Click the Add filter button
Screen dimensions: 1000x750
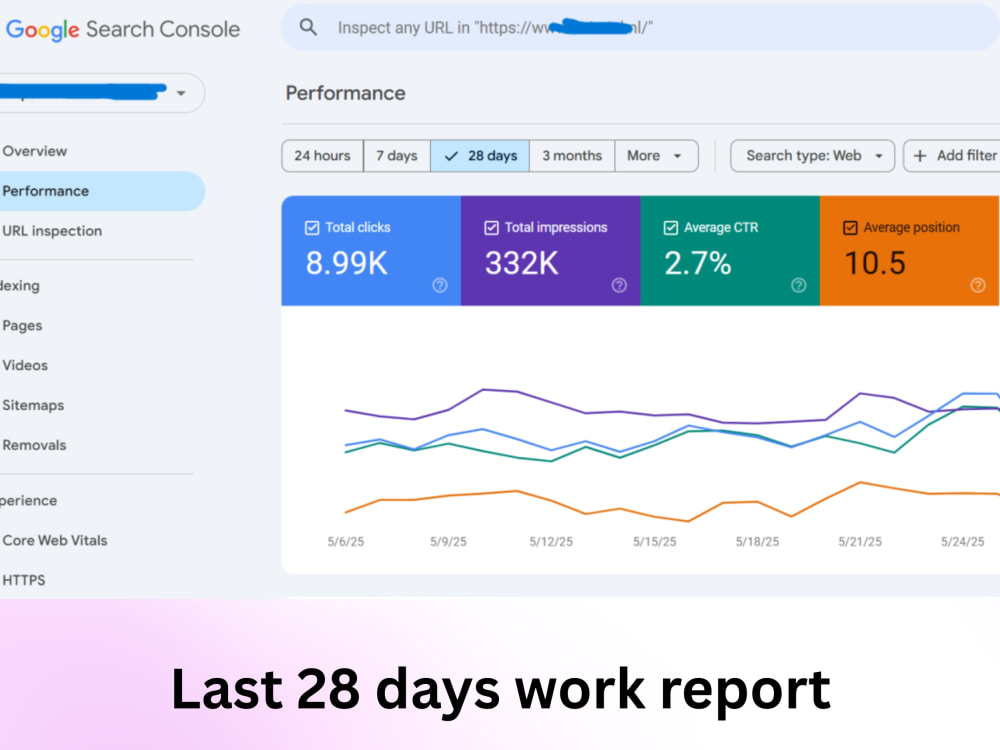[952, 156]
